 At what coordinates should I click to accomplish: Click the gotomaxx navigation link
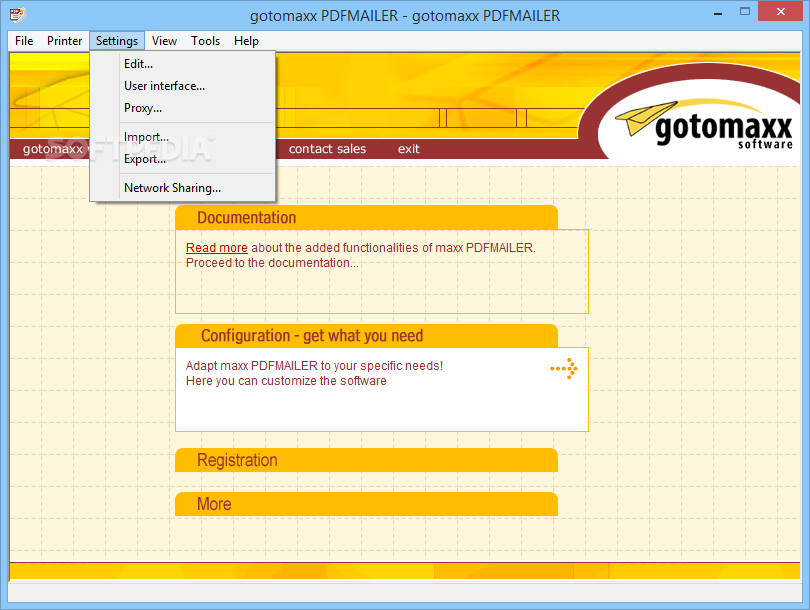pos(52,149)
